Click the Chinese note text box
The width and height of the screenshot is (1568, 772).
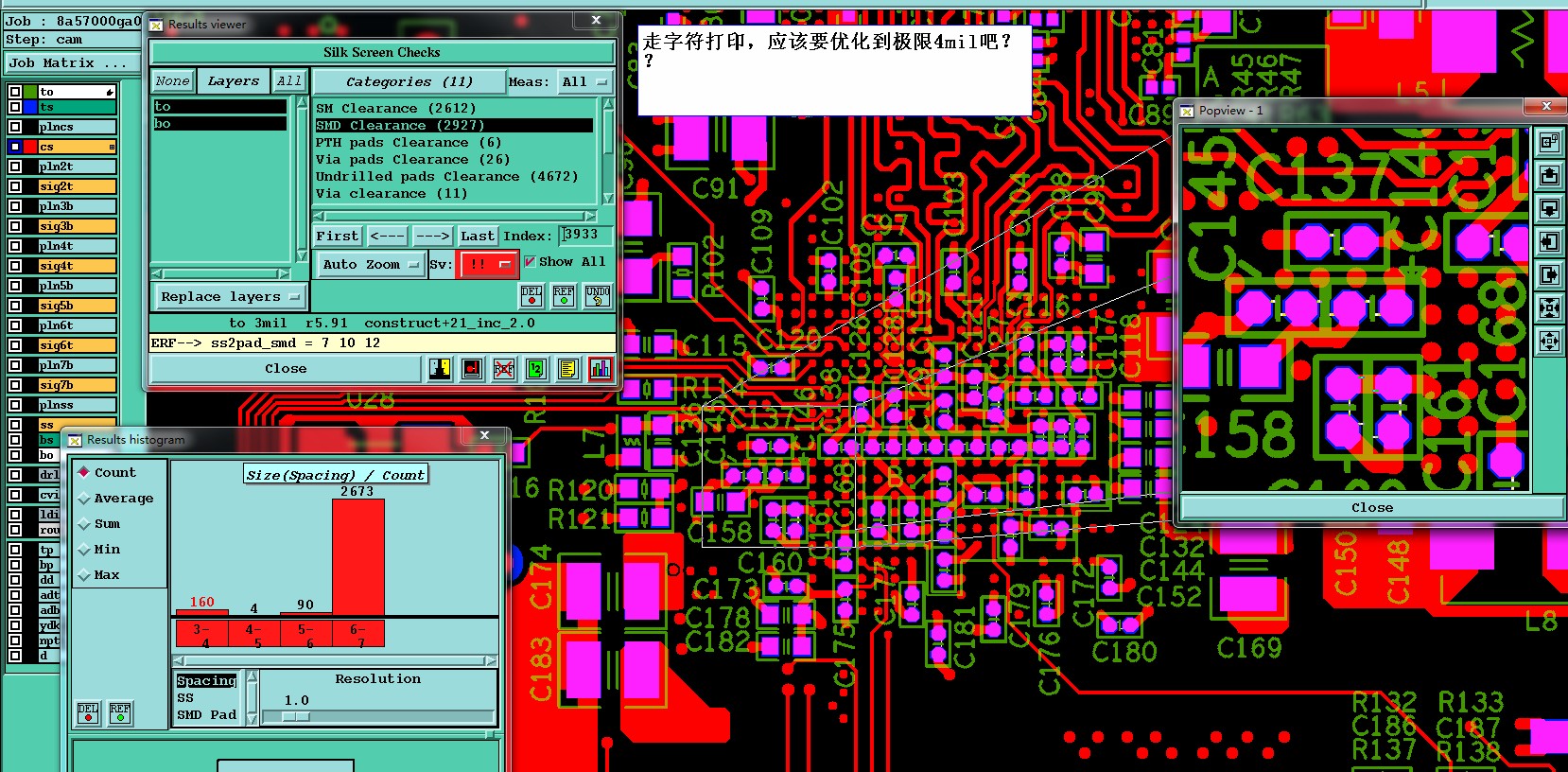[x=834, y=71]
